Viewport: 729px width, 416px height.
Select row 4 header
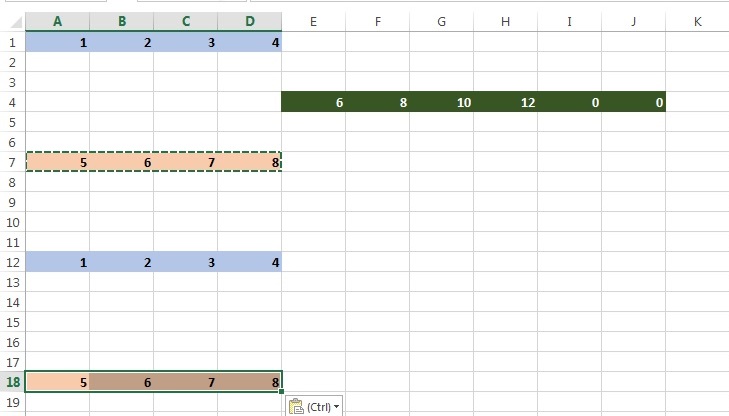click(12, 102)
